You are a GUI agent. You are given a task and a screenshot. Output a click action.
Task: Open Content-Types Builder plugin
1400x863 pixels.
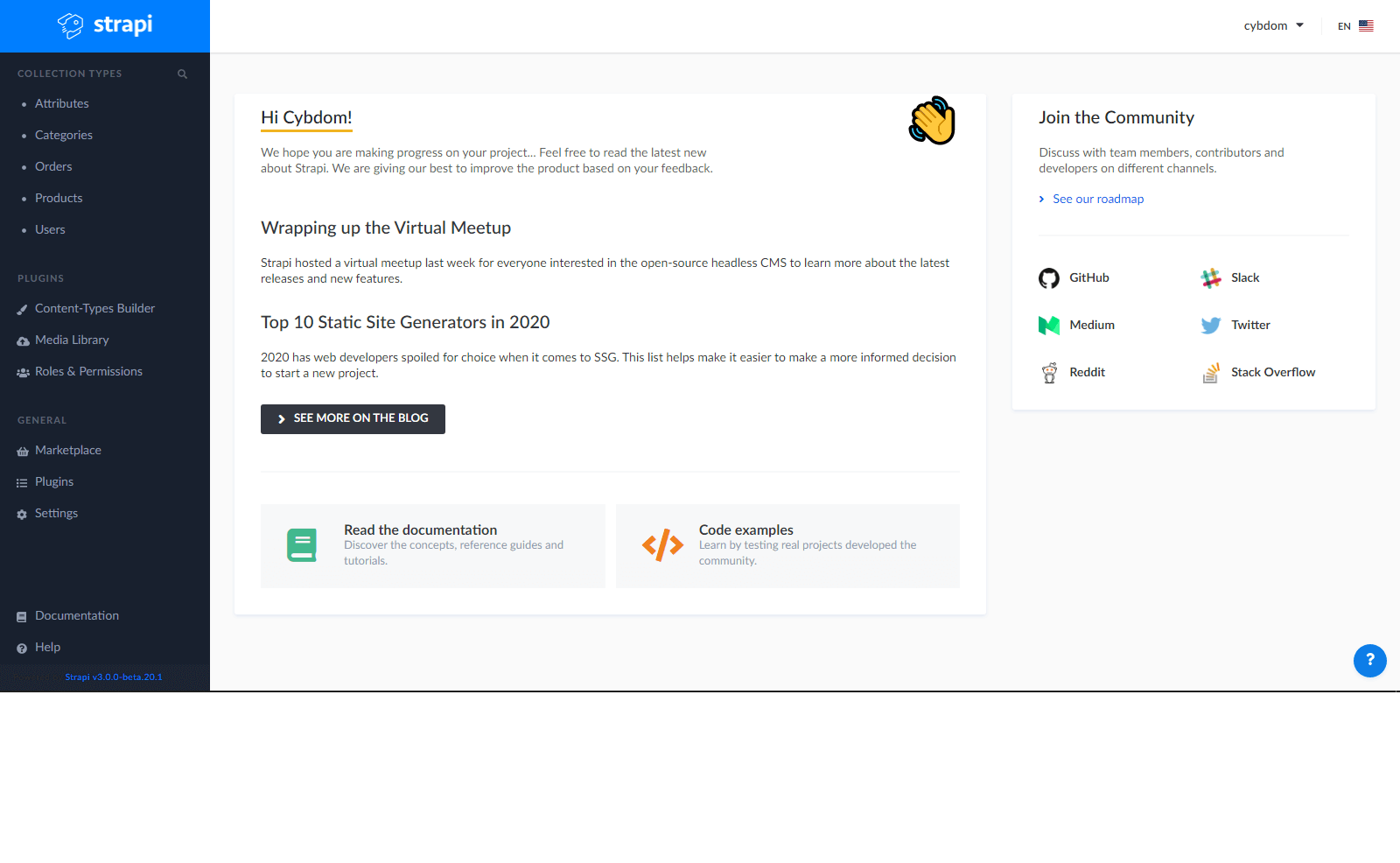pyautogui.click(x=94, y=308)
